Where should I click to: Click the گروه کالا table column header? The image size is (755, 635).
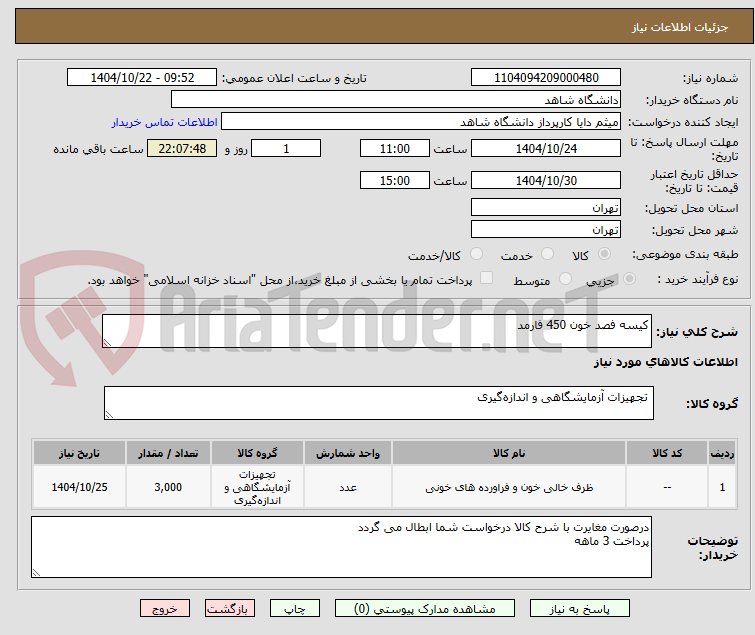click(x=257, y=453)
